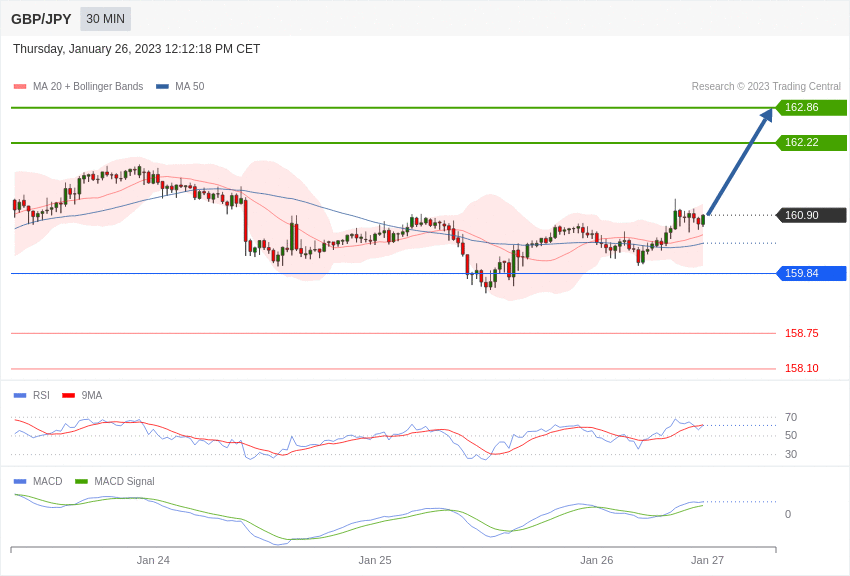
Task: Click the MA 50 legend swatch
Action: point(162,87)
